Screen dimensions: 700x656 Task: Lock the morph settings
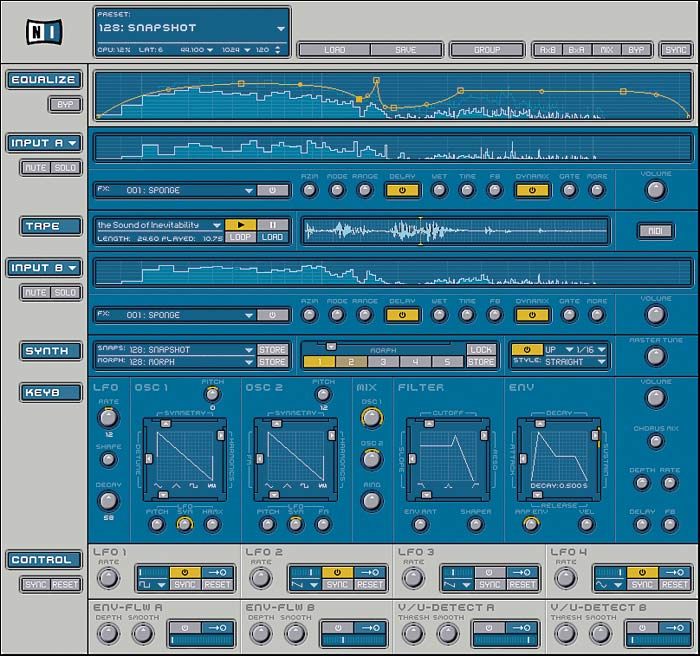pos(481,350)
